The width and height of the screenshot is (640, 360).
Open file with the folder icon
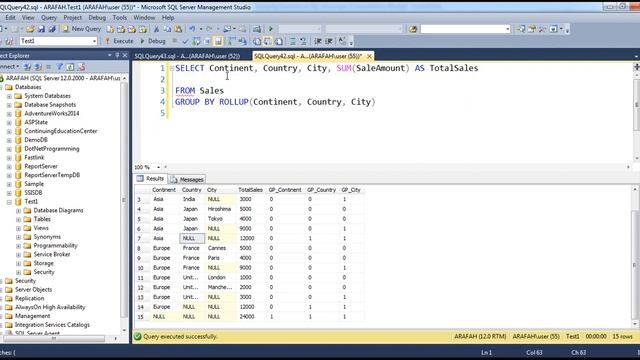click(x=30, y=29)
